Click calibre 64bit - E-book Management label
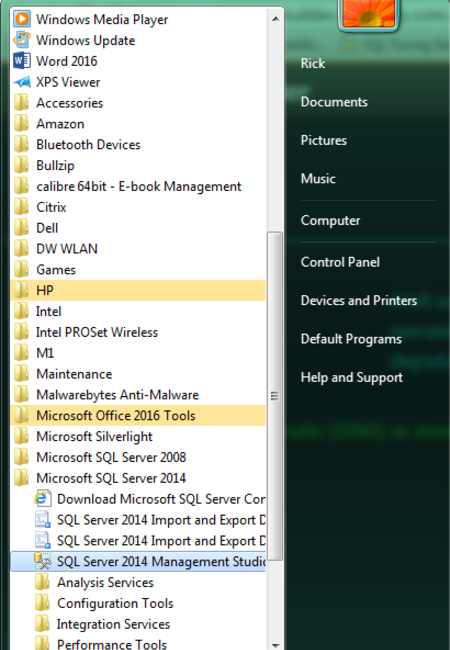Viewport: 450px width, 650px height. (139, 187)
